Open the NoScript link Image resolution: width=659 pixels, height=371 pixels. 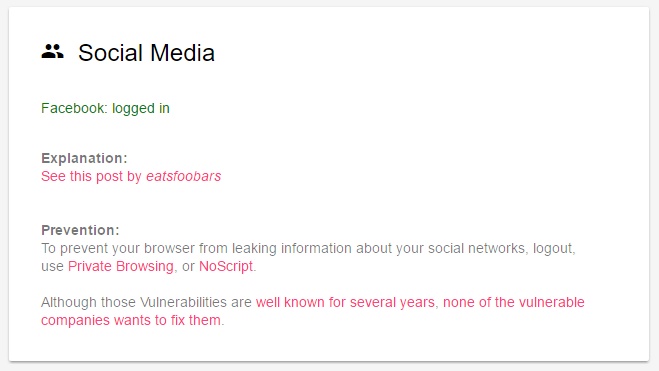coord(226,266)
